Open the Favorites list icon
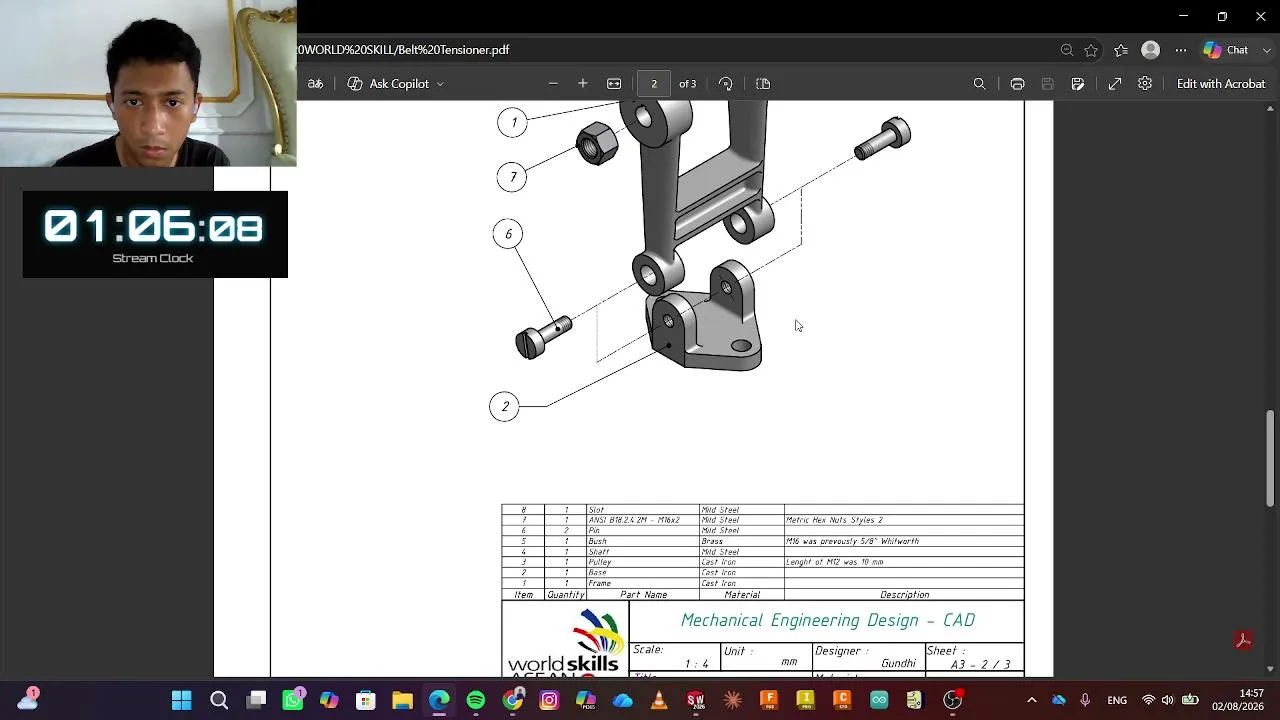This screenshot has height=720, width=1280. [1121, 50]
